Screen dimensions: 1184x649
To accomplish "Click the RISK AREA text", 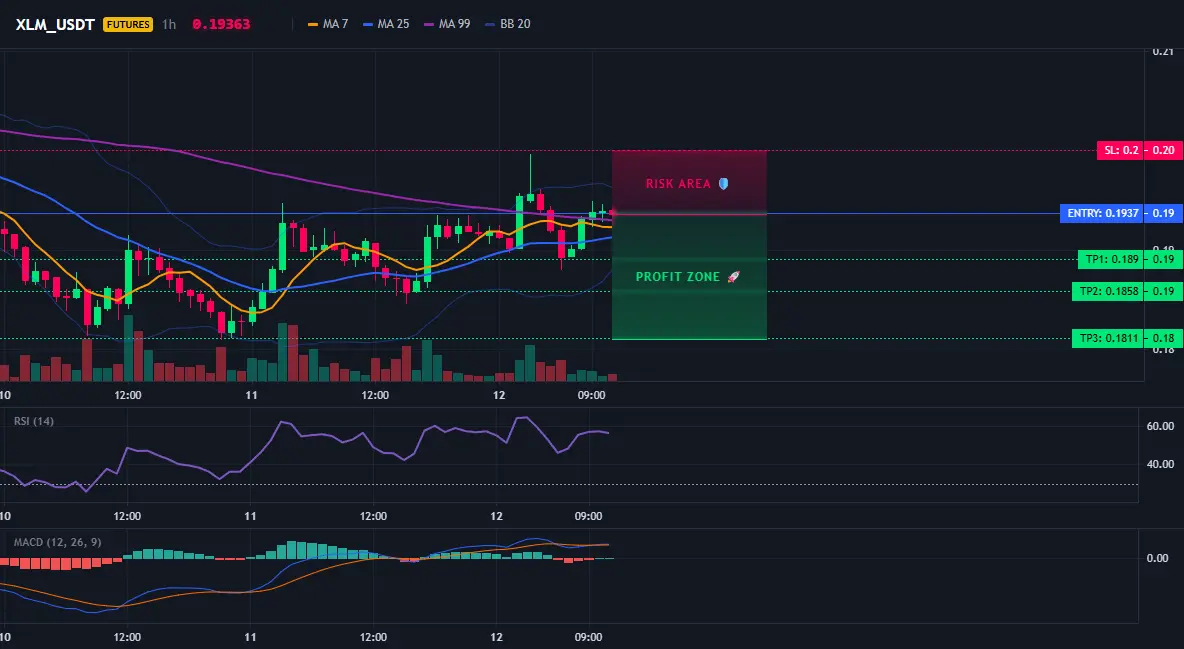I will tap(678, 184).
